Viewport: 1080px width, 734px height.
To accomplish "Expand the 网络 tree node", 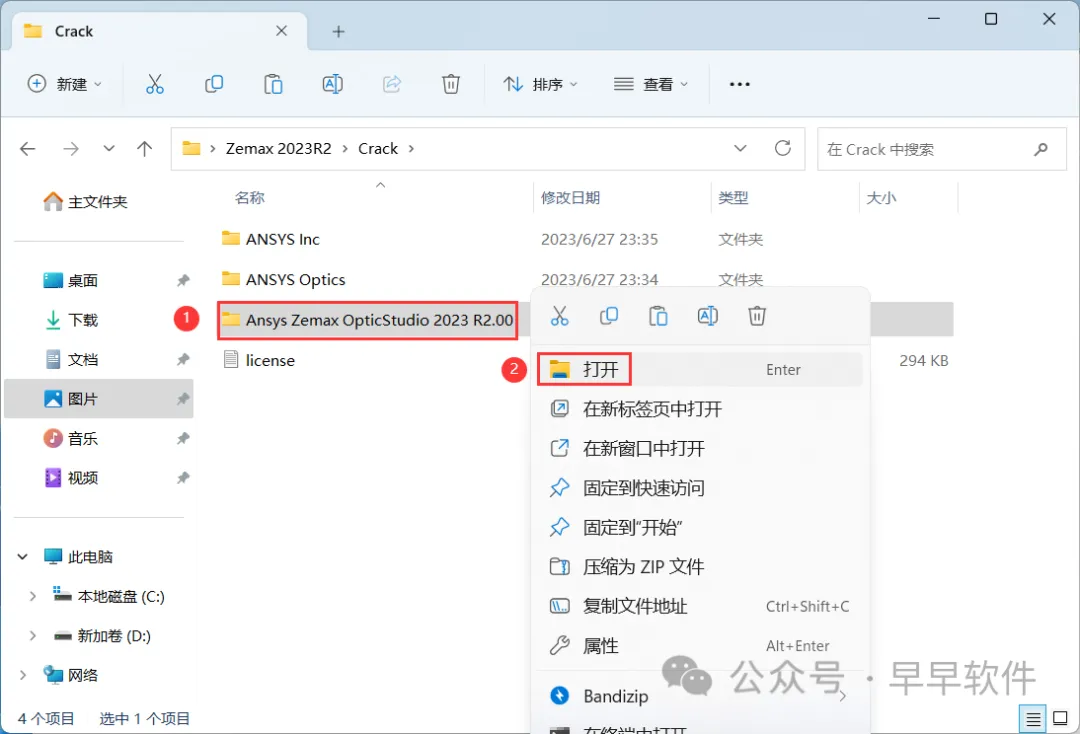I will pos(23,675).
